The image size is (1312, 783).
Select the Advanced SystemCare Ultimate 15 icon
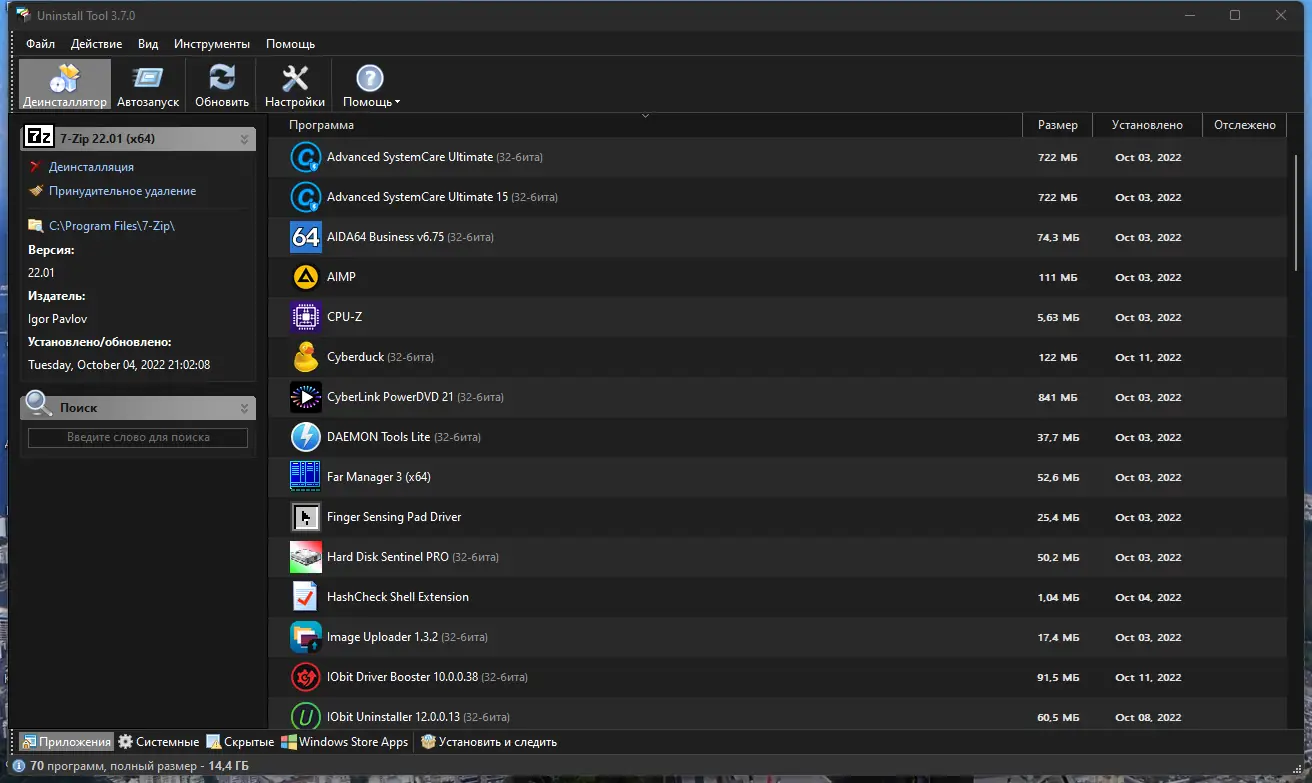(305, 197)
